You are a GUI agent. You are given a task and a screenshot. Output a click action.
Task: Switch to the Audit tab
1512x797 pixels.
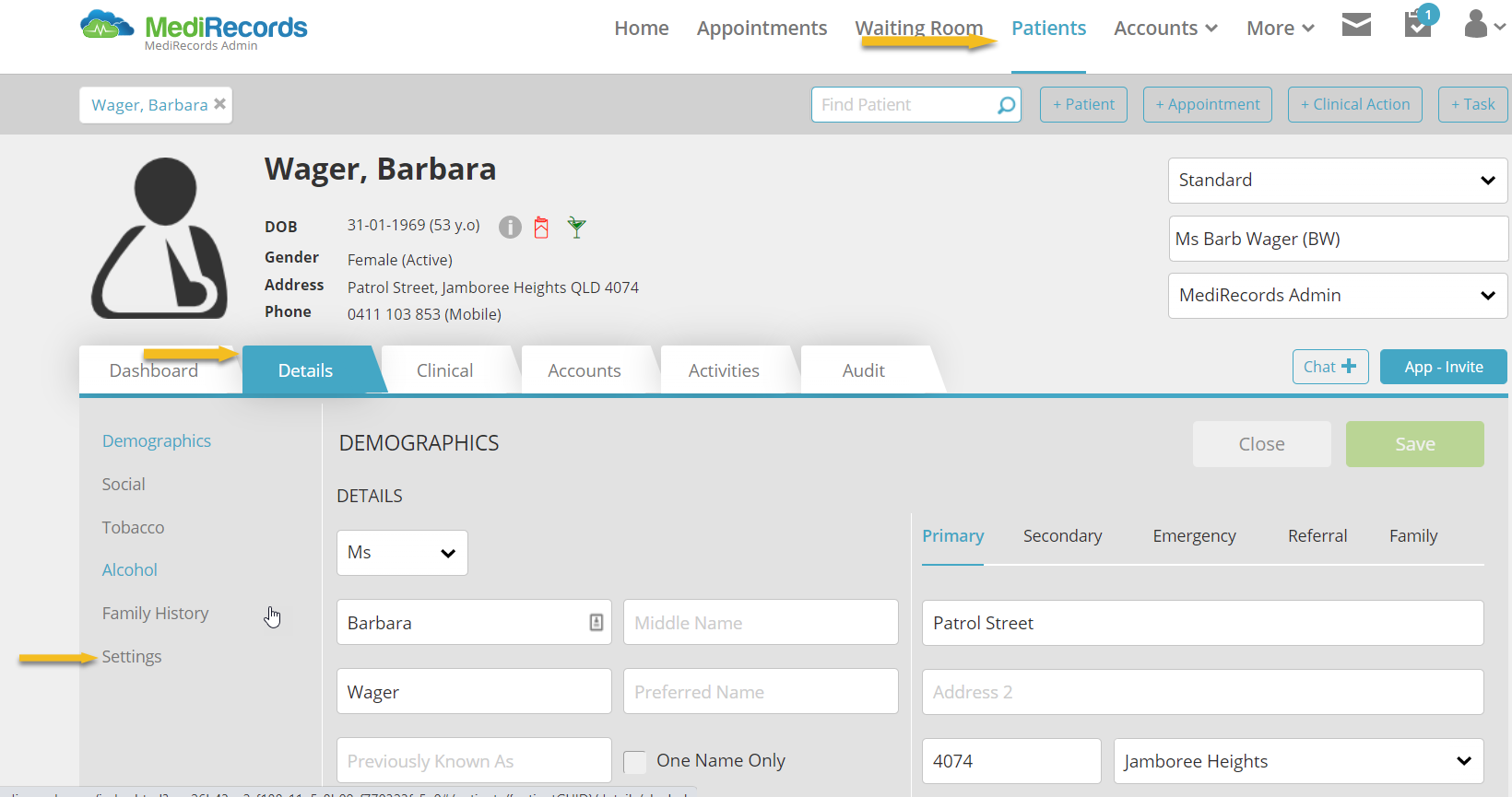point(864,370)
